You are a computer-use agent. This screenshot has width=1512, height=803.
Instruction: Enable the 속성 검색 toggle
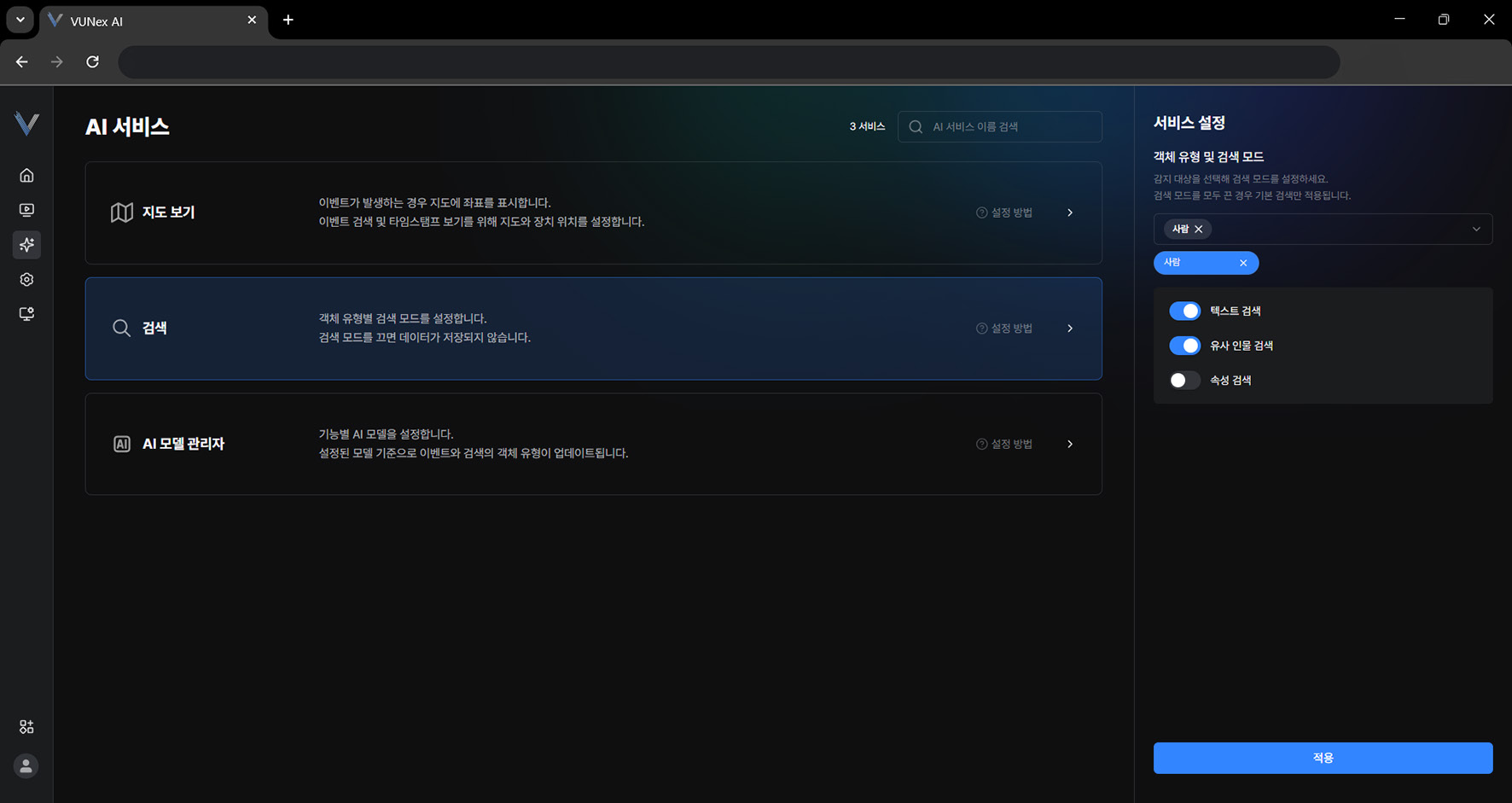pyautogui.click(x=1184, y=381)
